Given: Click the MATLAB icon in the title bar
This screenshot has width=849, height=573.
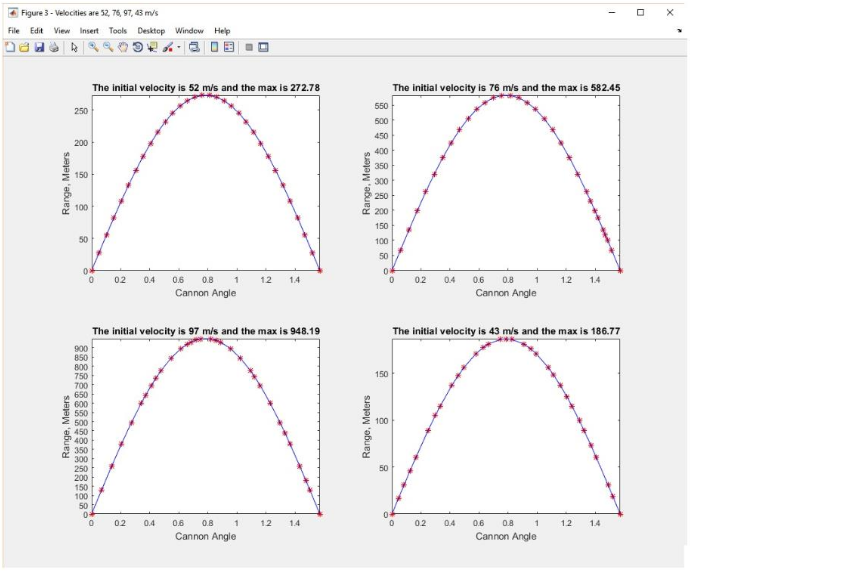Looking at the screenshot, I should point(13,12).
